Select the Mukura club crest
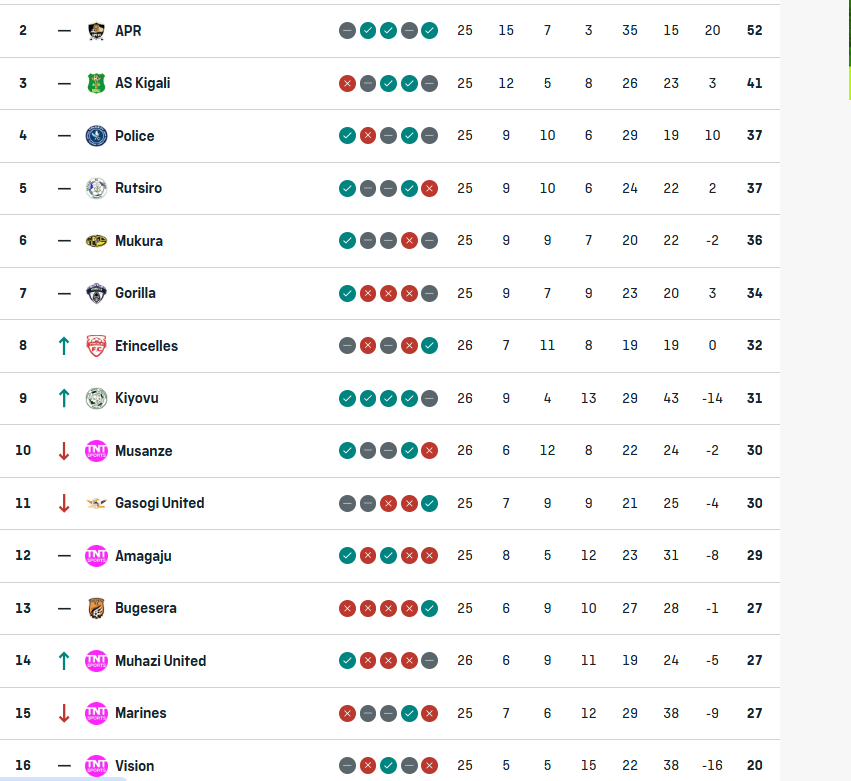851x781 pixels. (x=96, y=241)
